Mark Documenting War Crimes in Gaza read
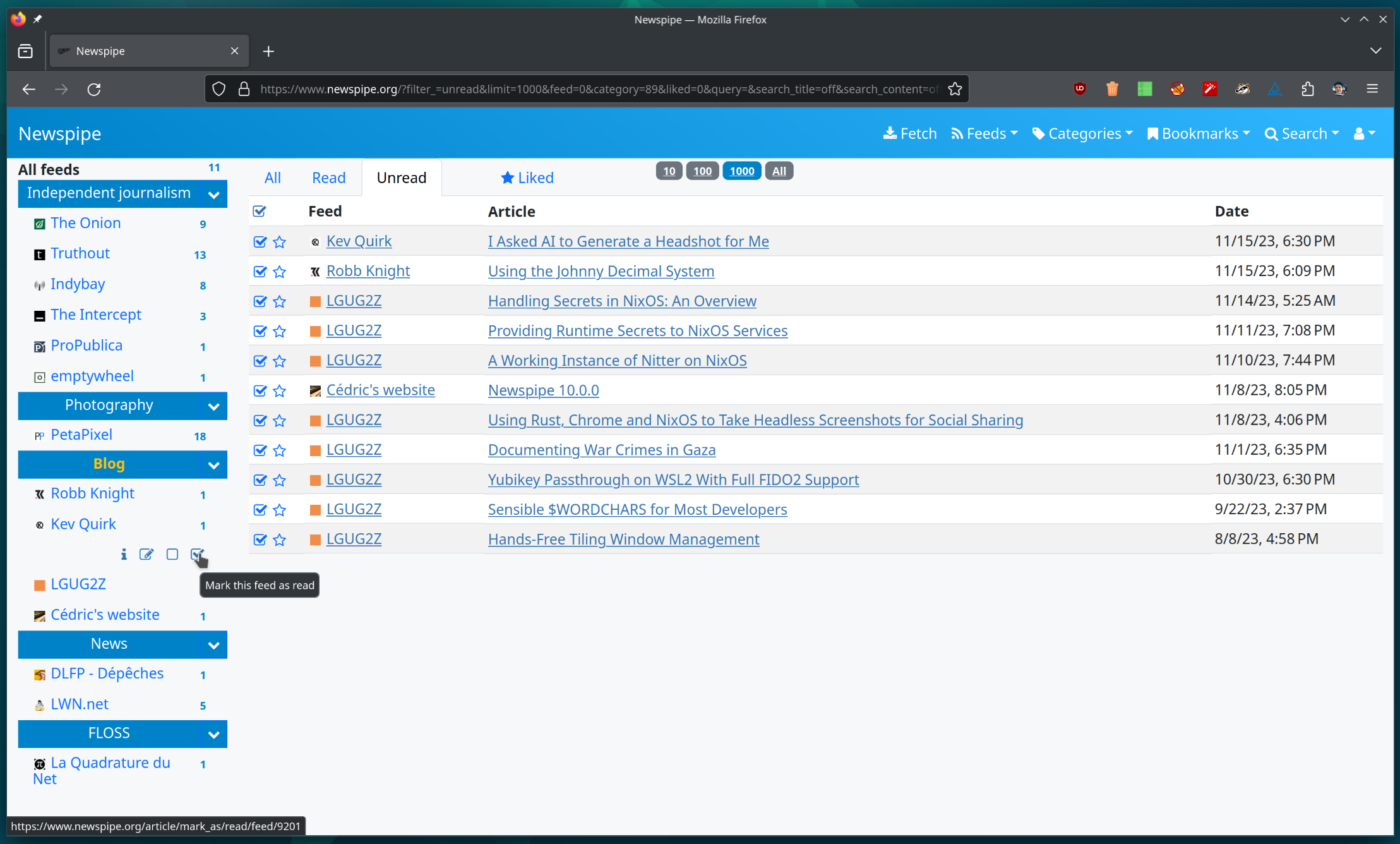The width and height of the screenshot is (1400, 844). tap(260, 450)
